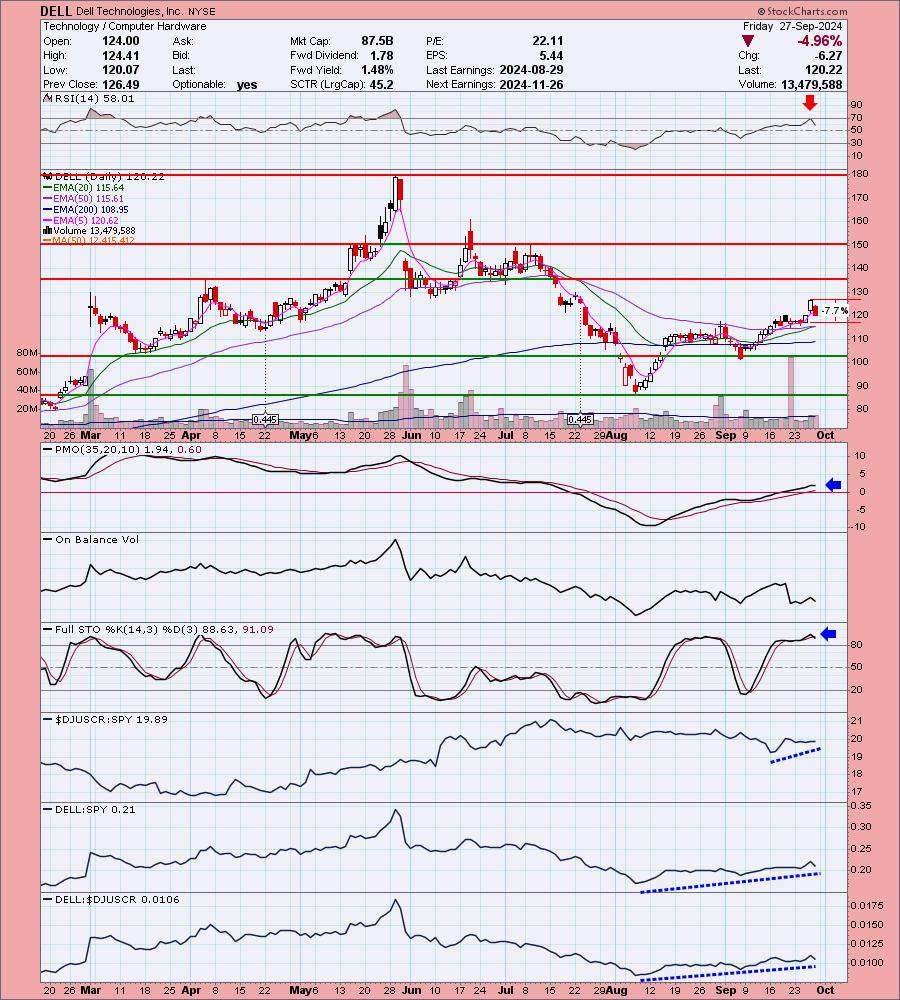Image resolution: width=900 pixels, height=1000 pixels.
Task: Click the -4.96% percent change
Action: [x=820, y=41]
